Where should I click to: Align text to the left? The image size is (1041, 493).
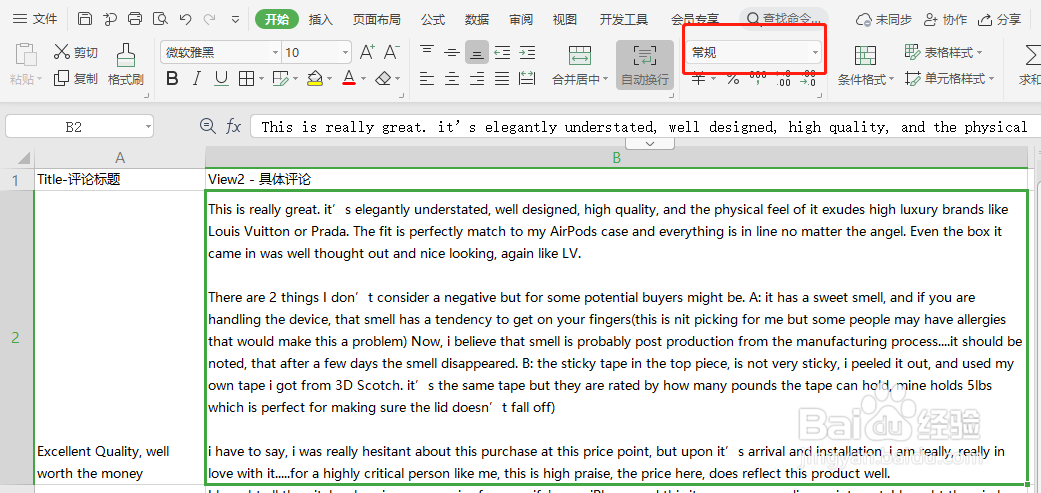click(427, 79)
